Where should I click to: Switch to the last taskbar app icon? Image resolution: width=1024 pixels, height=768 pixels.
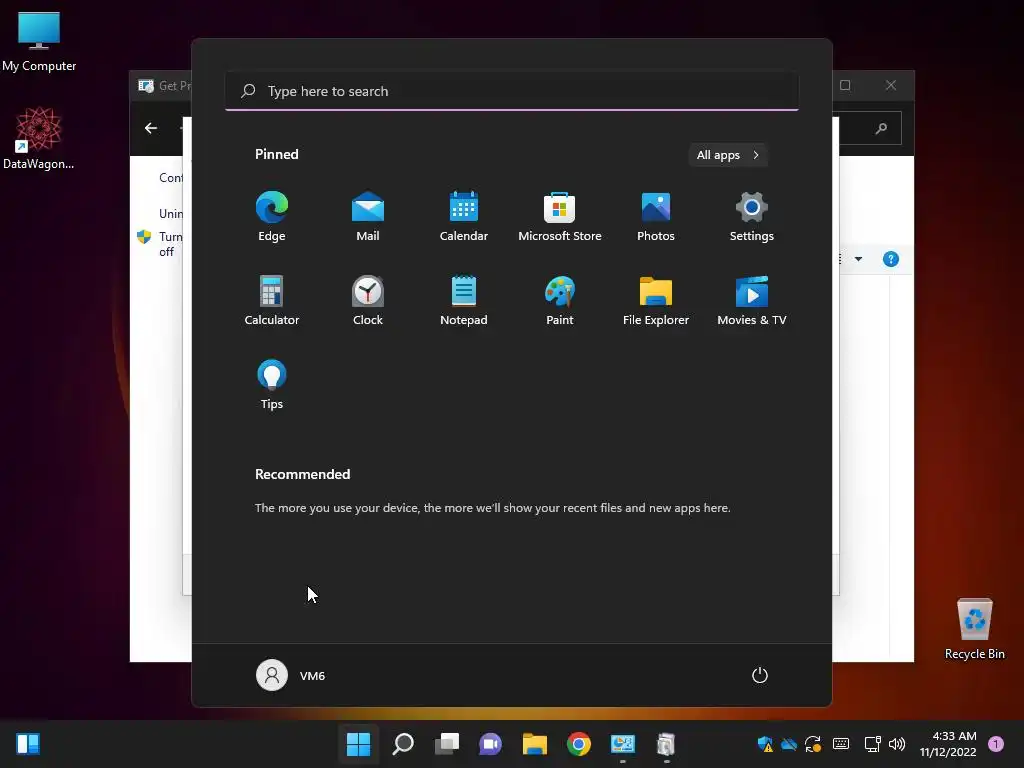click(666, 744)
